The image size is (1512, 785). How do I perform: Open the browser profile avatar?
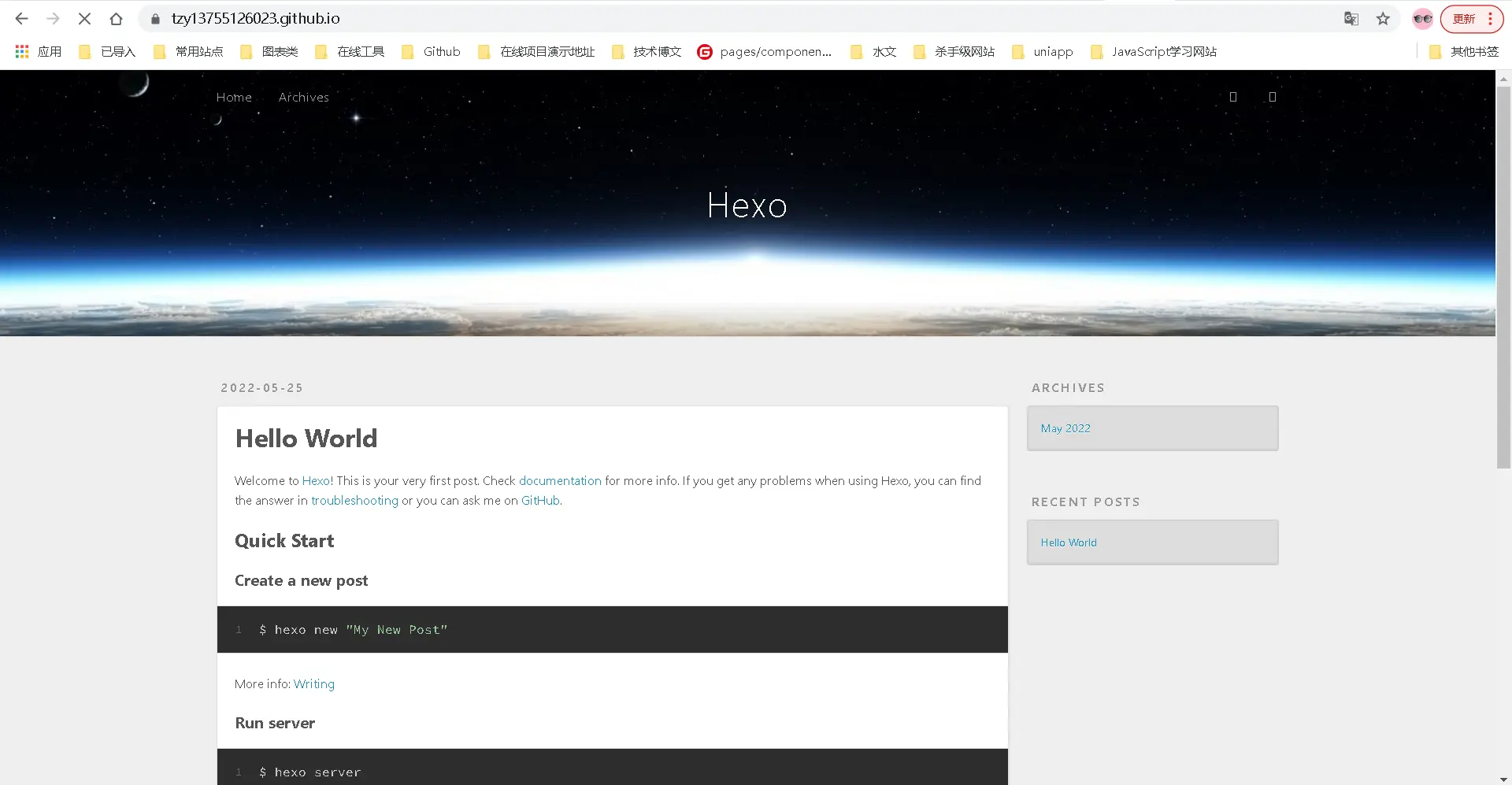coord(1422,18)
